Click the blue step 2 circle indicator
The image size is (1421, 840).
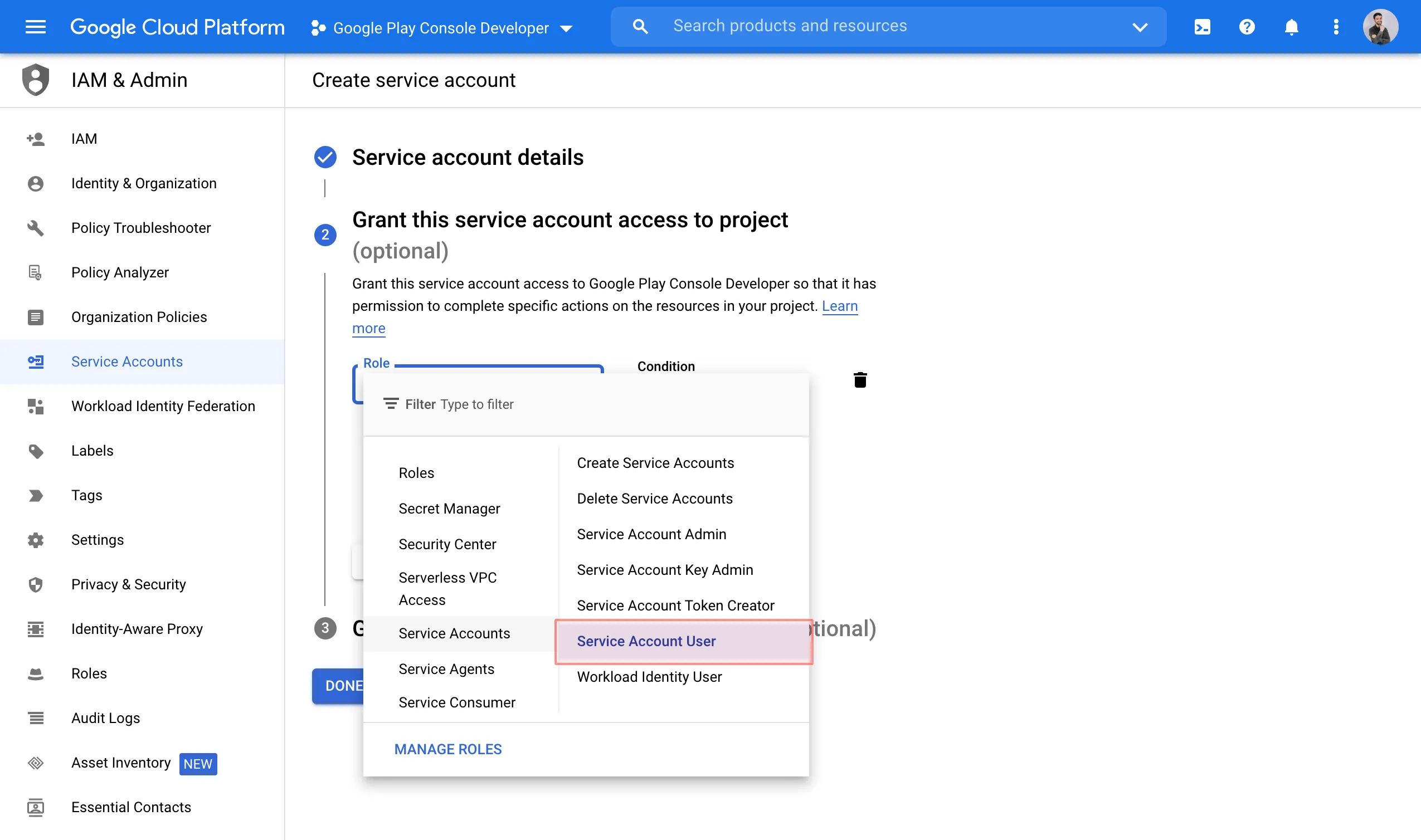(324, 233)
